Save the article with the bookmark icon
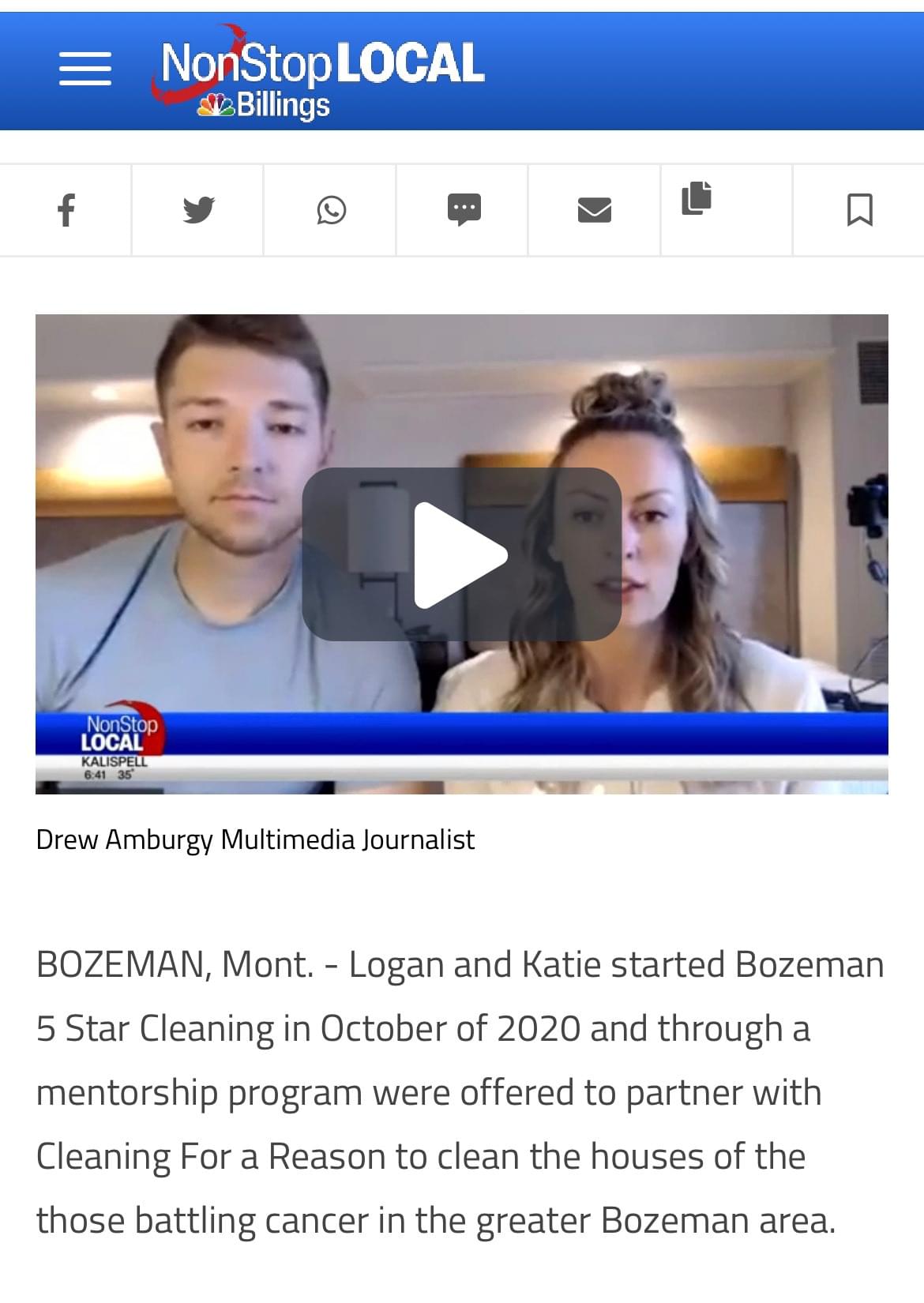Image resolution: width=924 pixels, height=1303 pixels. pyautogui.click(x=859, y=210)
